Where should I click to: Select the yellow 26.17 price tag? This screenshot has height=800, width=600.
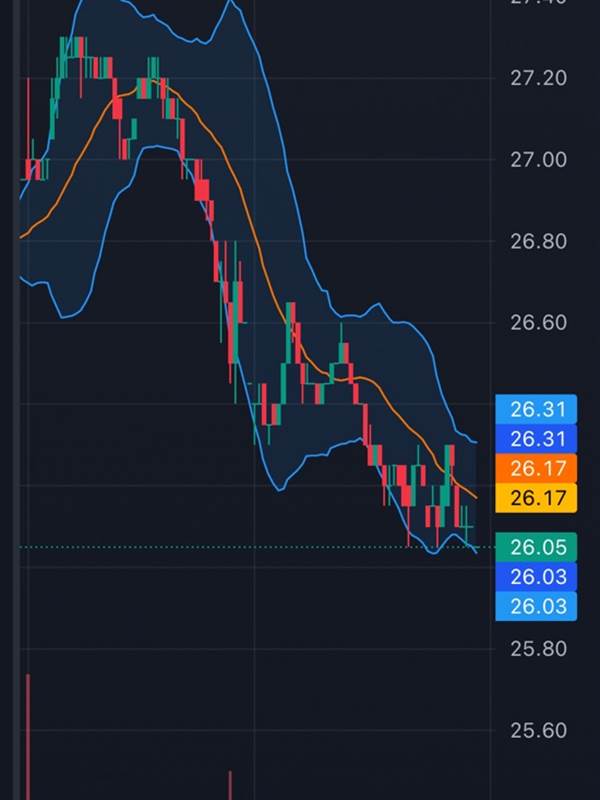536,497
